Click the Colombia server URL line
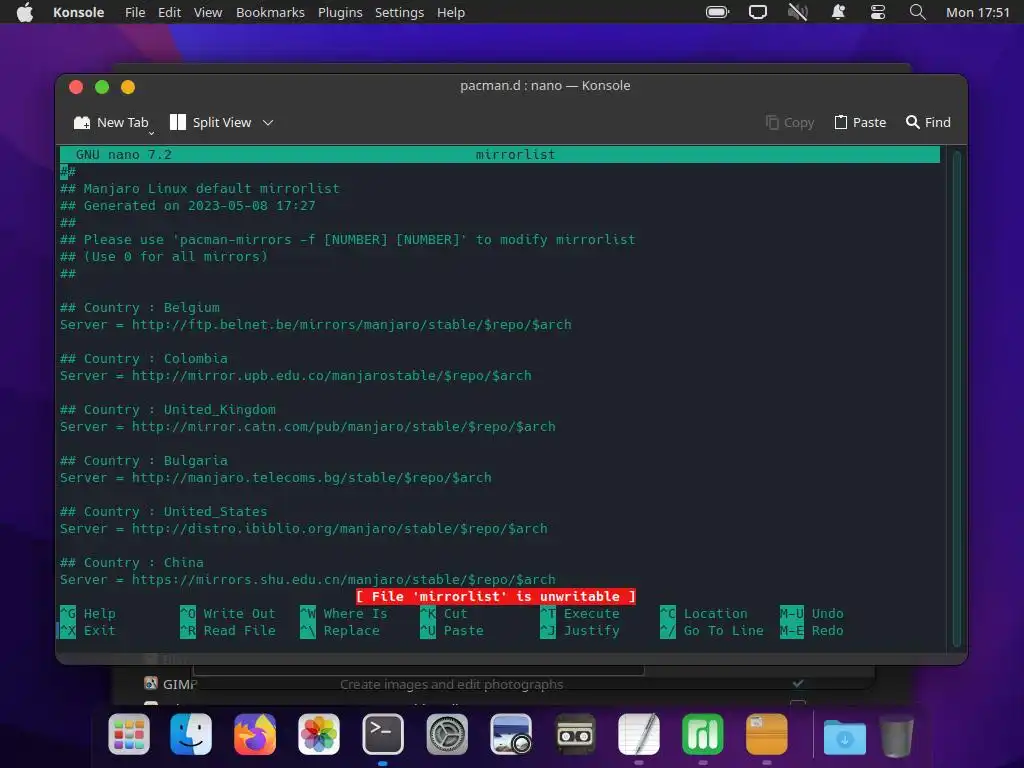This screenshot has width=1024, height=768. 296,376
